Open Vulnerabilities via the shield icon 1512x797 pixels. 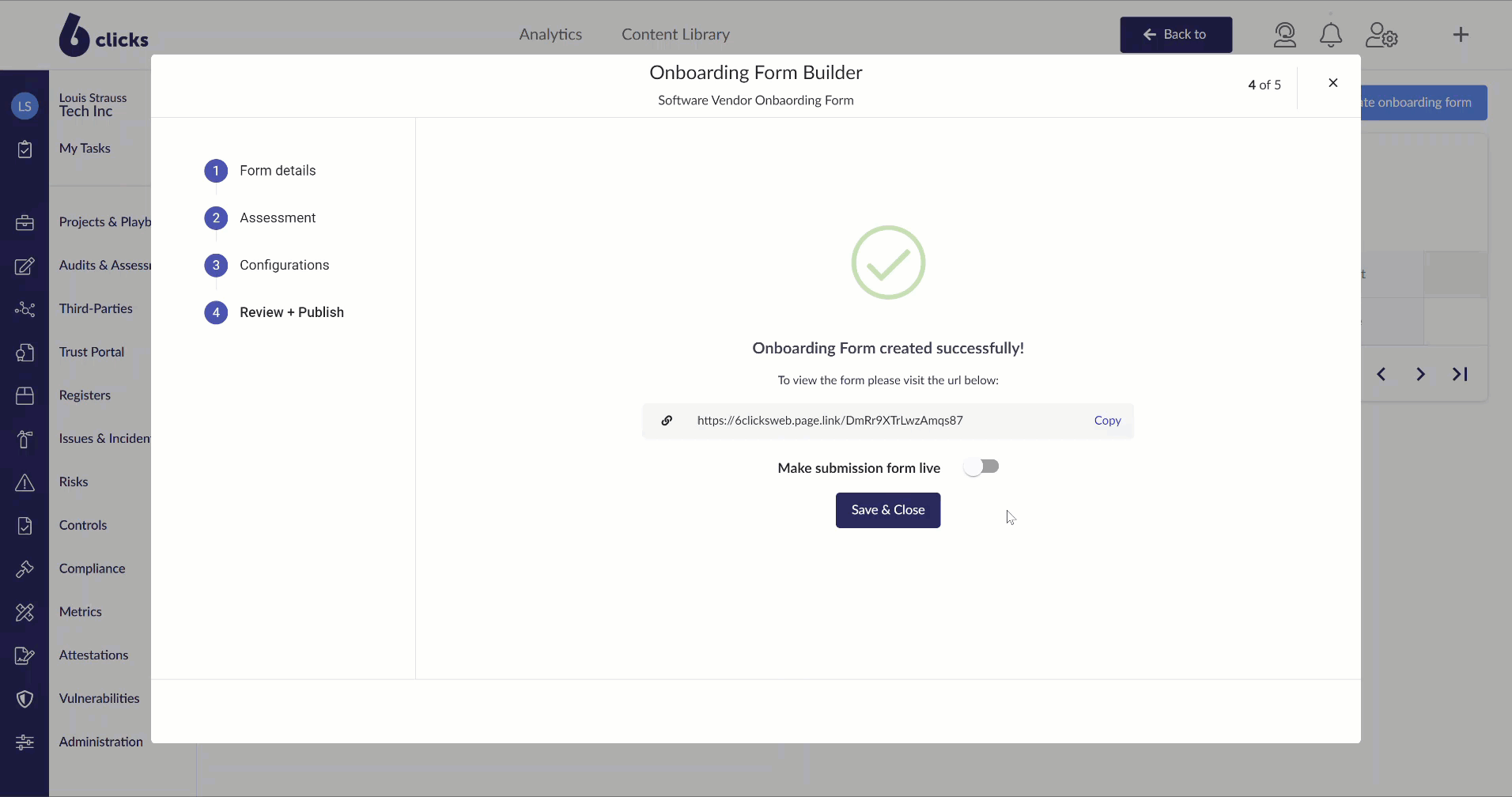pyautogui.click(x=25, y=698)
